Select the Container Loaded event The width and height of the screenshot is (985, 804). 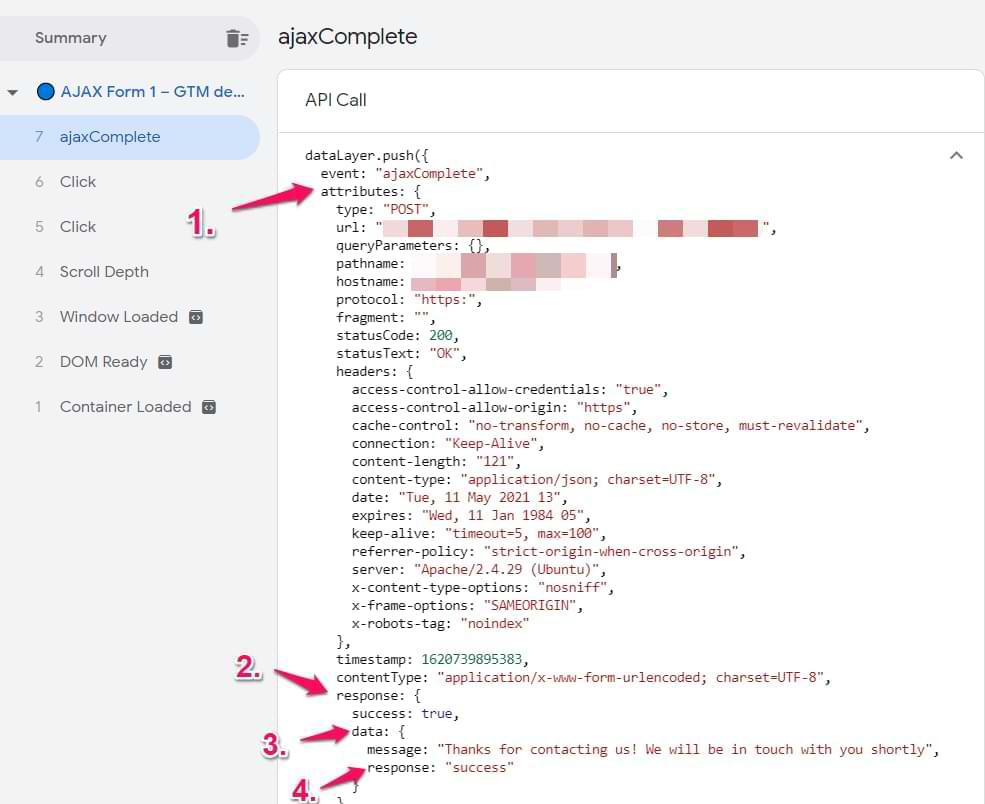coord(125,407)
